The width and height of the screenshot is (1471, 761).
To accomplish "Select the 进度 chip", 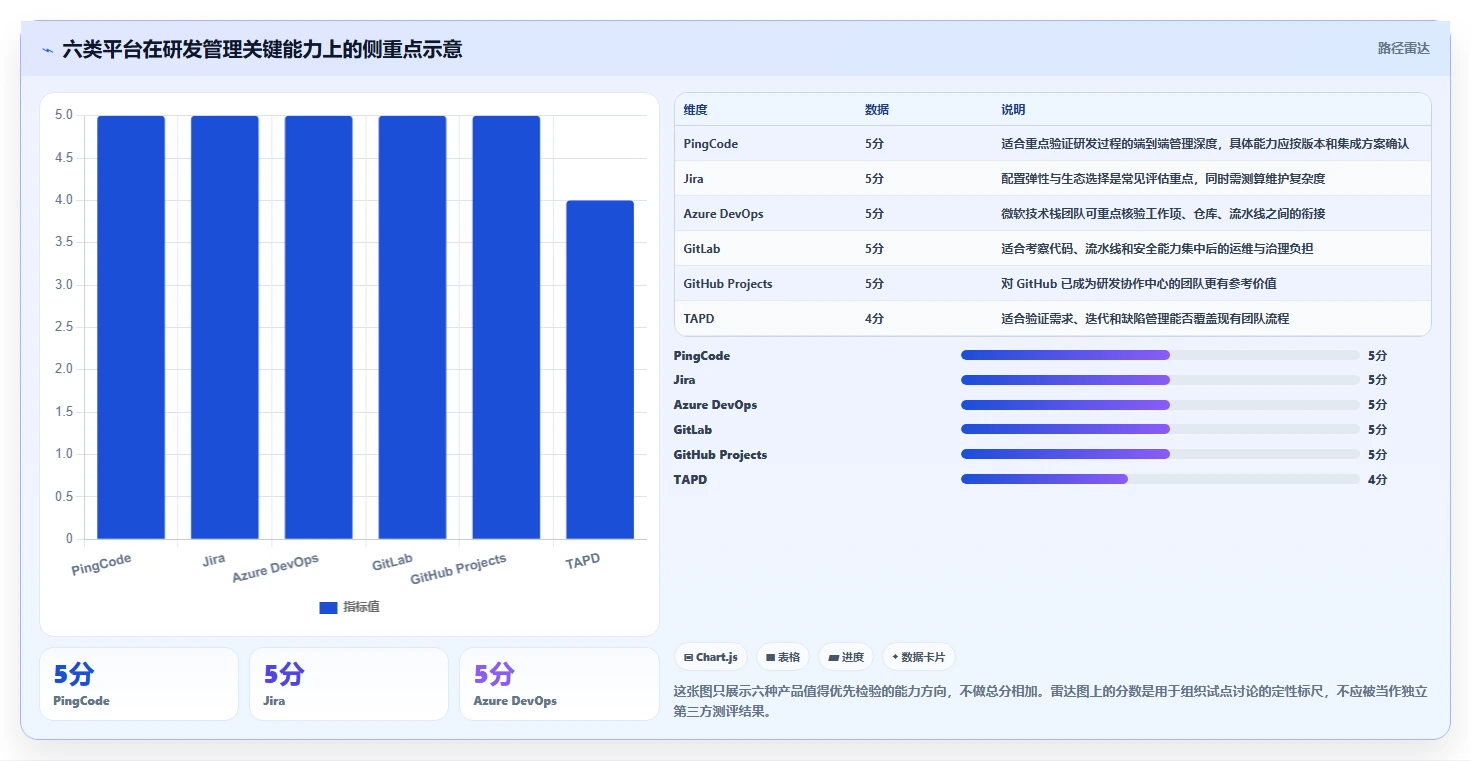I will (x=846, y=657).
